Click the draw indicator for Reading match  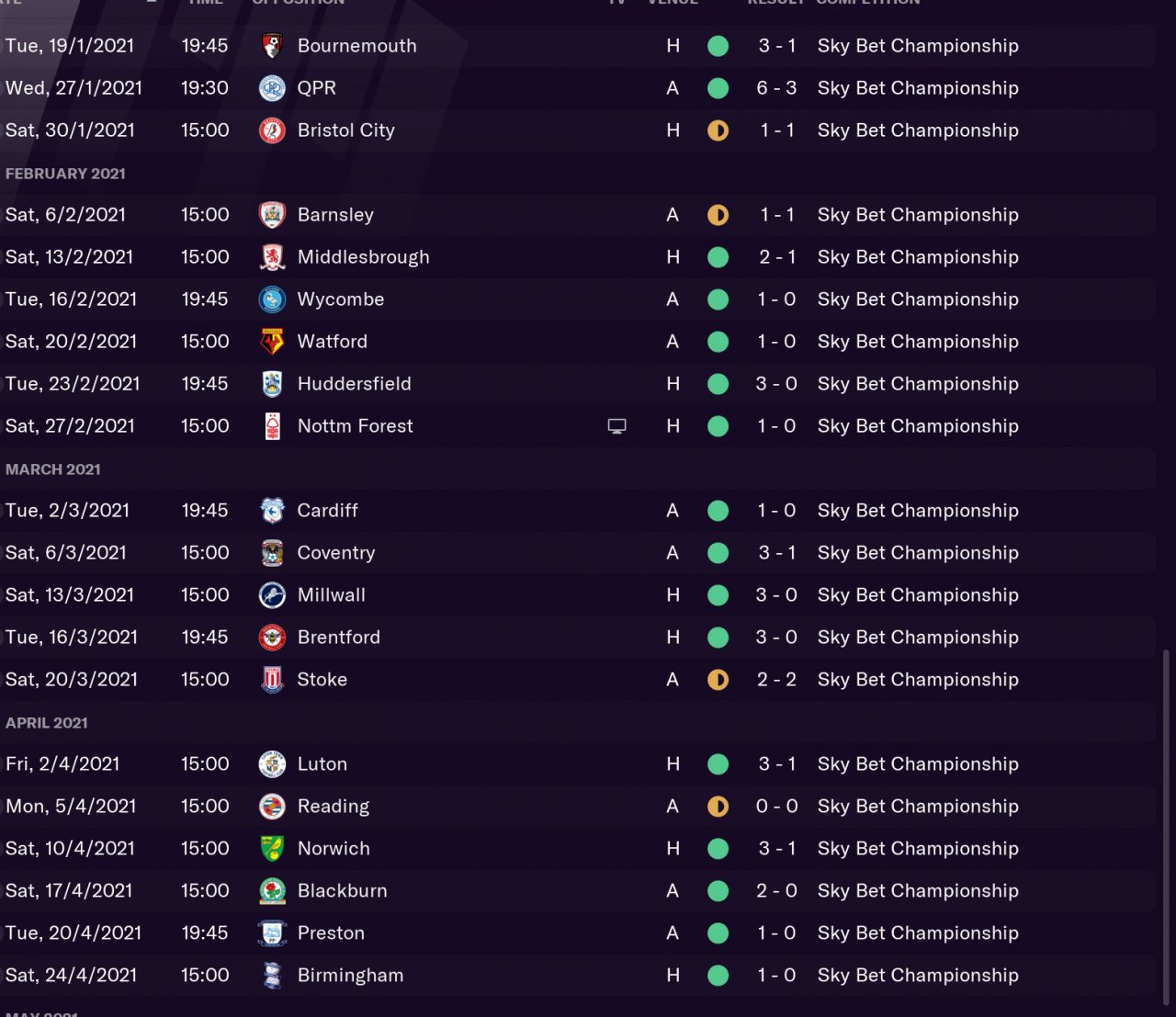click(x=718, y=807)
